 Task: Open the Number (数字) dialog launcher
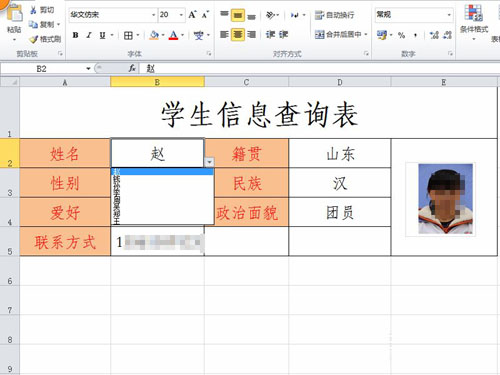(x=450, y=53)
